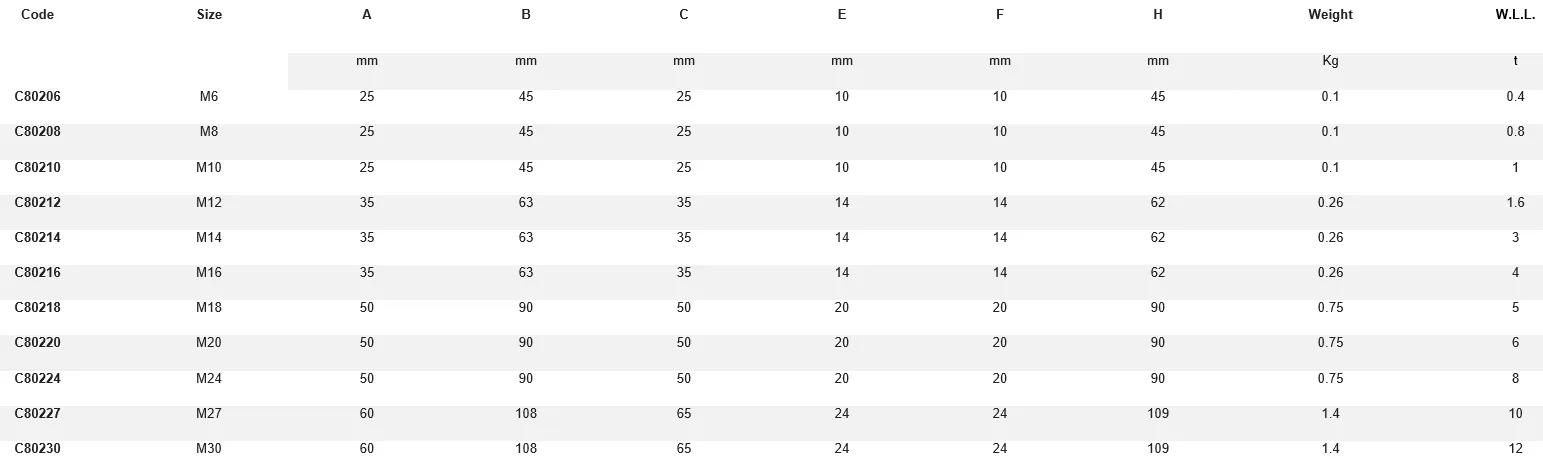Viewport: 1543px width, 461px height.
Task: Click the W.L.L. column header
Action: (x=1515, y=15)
